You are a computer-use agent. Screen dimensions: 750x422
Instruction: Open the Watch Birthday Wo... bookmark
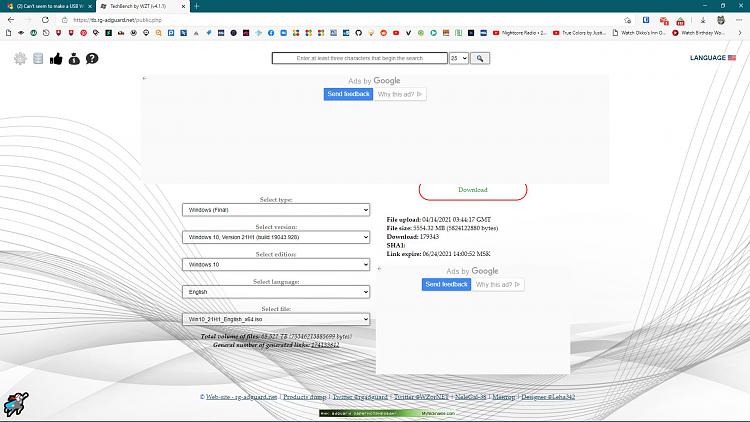[698, 33]
